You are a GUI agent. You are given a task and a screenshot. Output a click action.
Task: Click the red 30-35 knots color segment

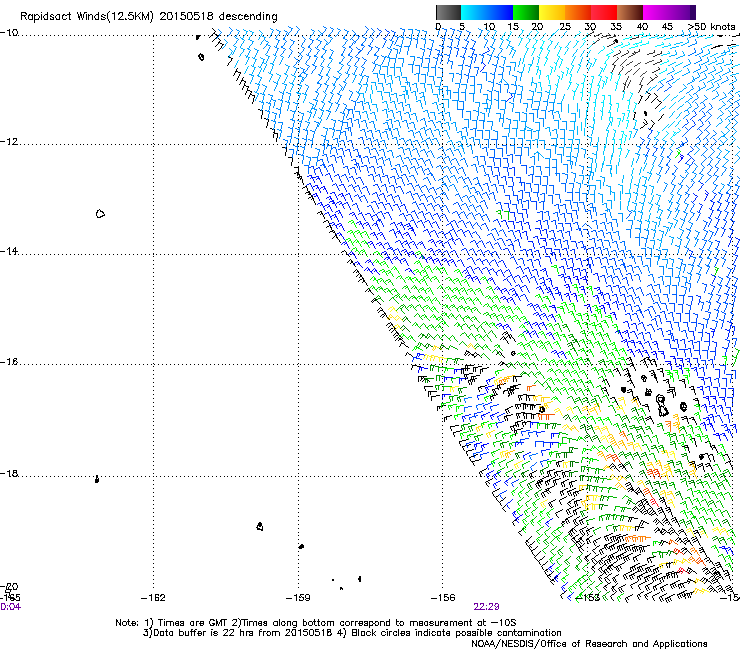(x=604, y=12)
